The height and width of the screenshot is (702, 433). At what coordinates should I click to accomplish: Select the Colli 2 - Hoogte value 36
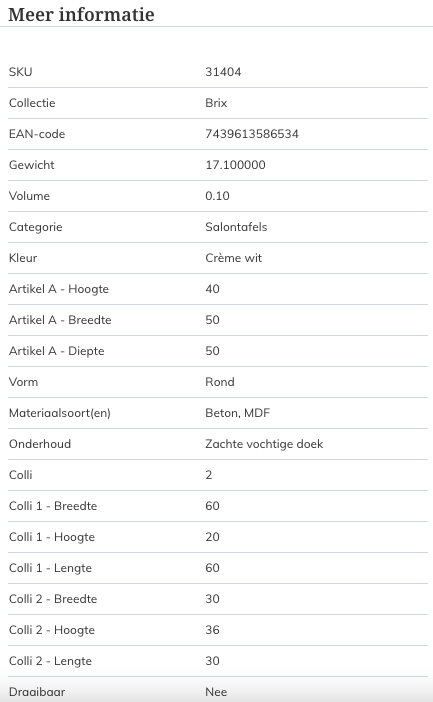pos(212,630)
